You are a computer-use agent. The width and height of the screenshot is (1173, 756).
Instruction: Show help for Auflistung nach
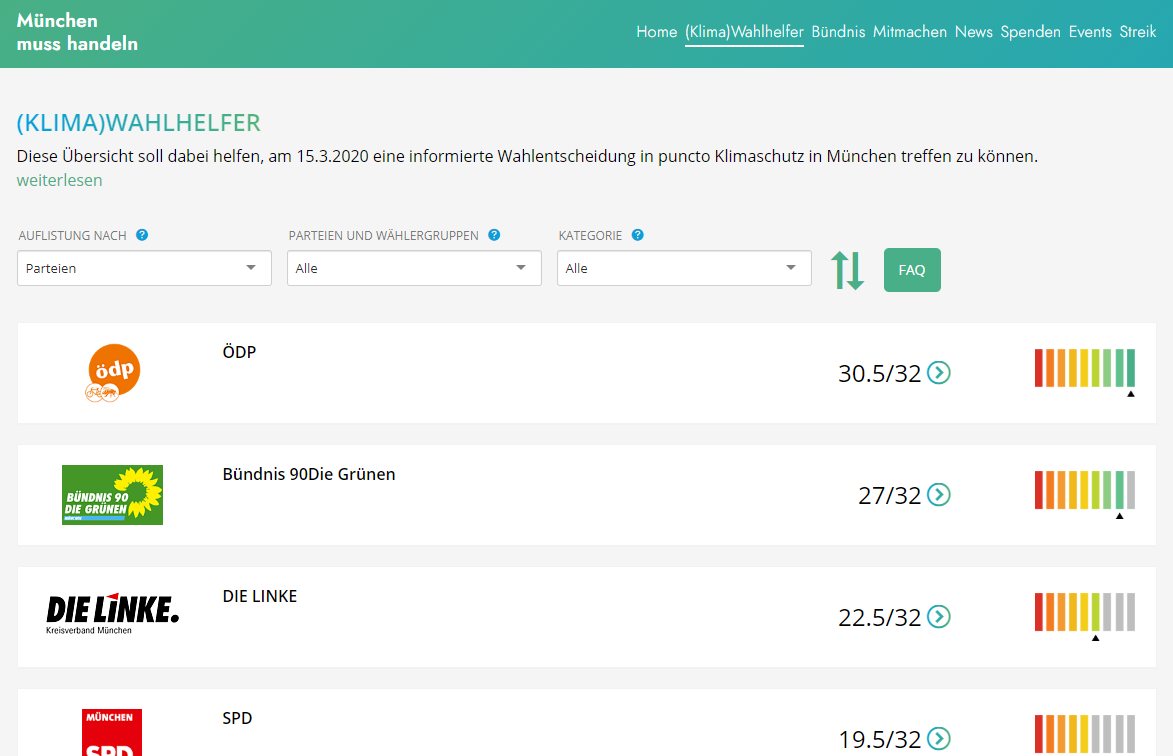pyautogui.click(x=142, y=235)
